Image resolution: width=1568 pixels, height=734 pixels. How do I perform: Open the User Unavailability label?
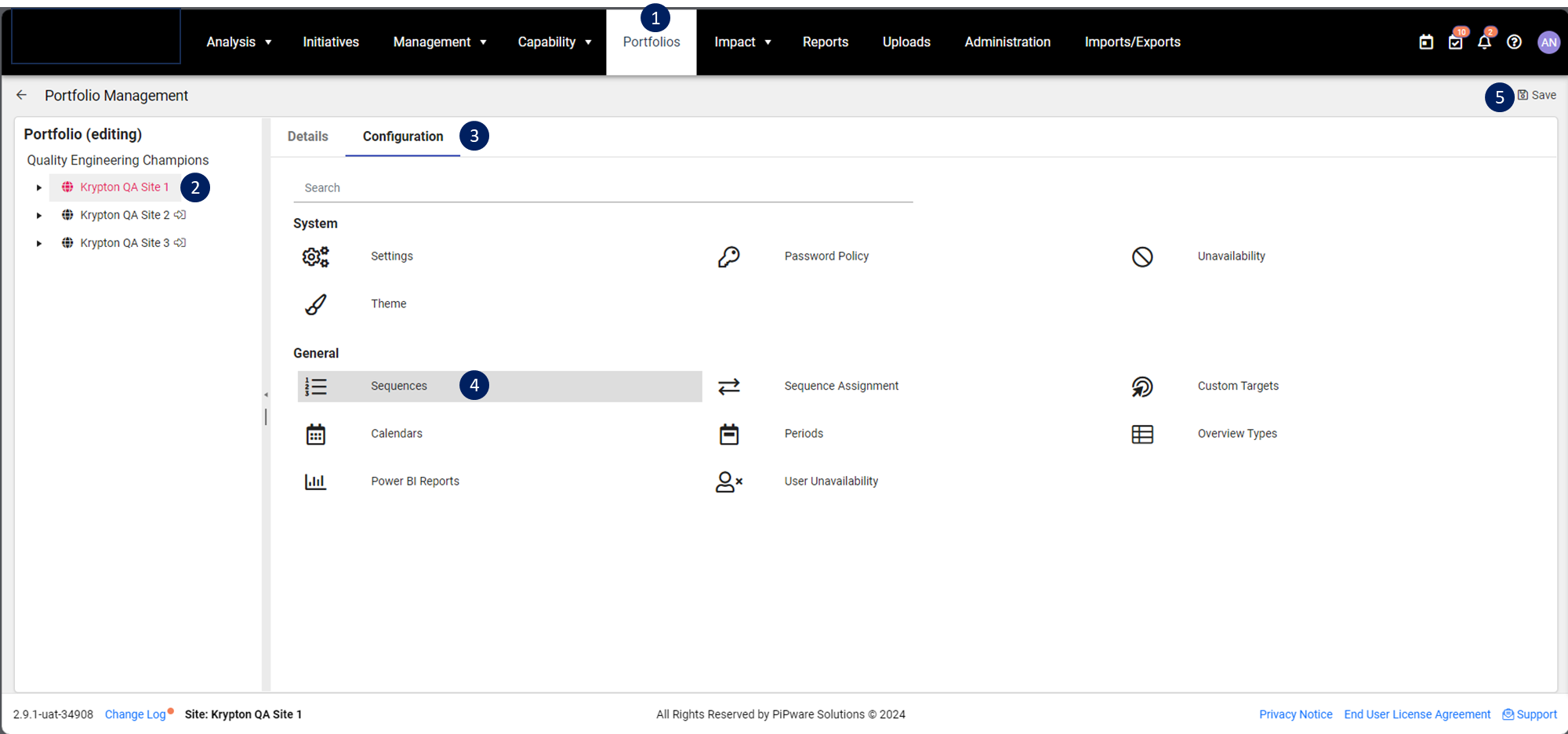[831, 481]
